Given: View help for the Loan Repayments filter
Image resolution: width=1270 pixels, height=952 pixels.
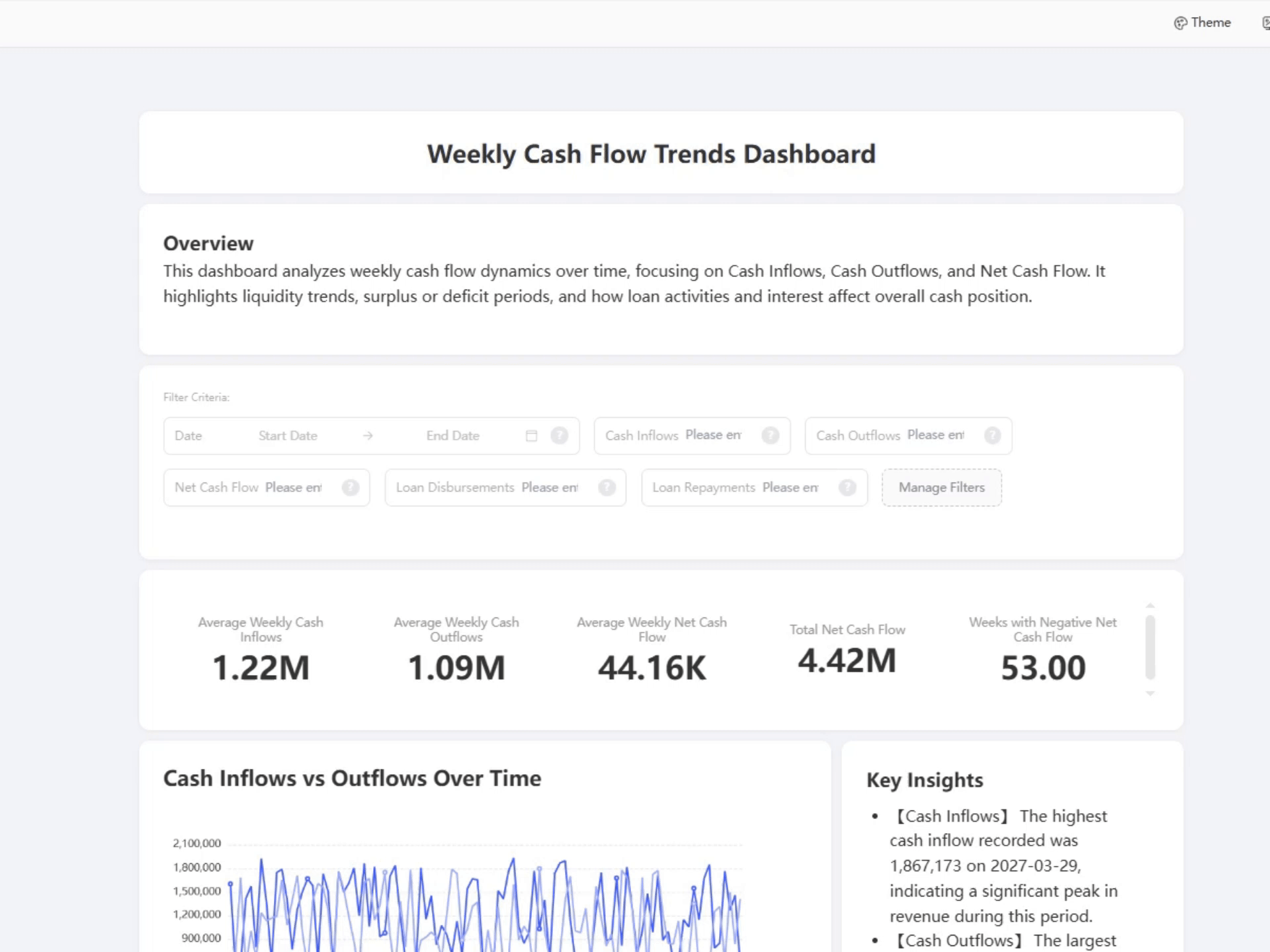Looking at the screenshot, I should (x=847, y=487).
